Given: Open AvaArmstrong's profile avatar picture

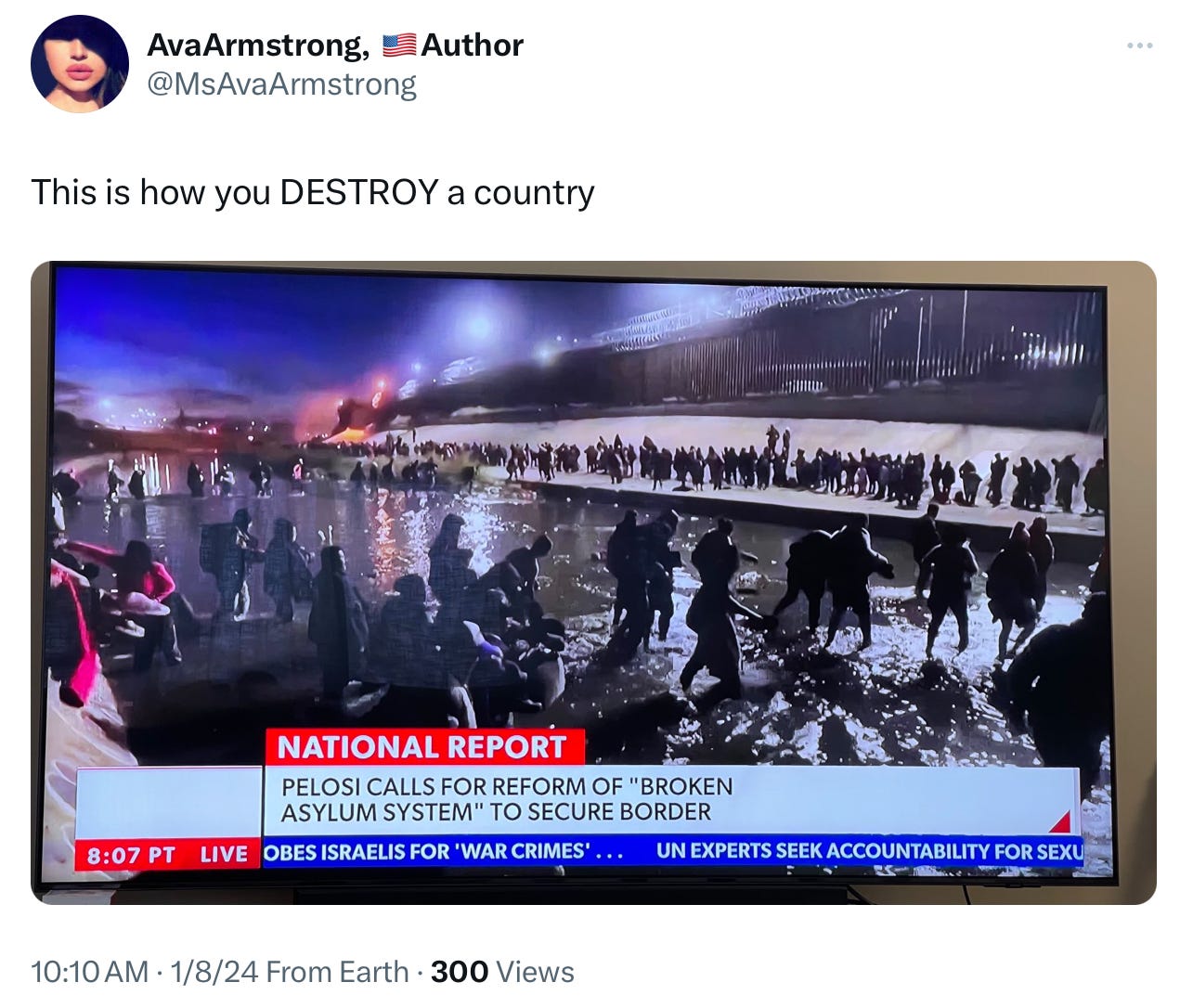Looking at the screenshot, I should 80,64.
